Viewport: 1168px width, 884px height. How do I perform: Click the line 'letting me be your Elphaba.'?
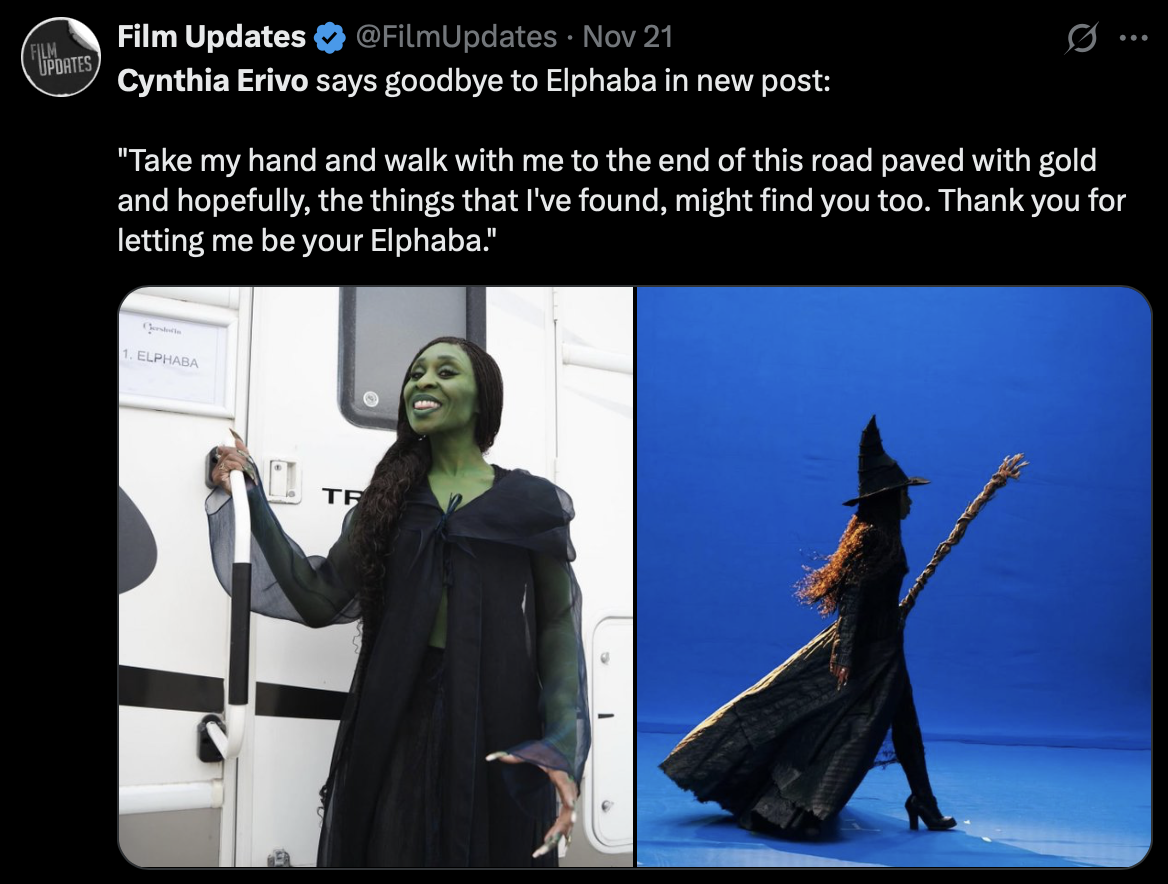(307, 241)
